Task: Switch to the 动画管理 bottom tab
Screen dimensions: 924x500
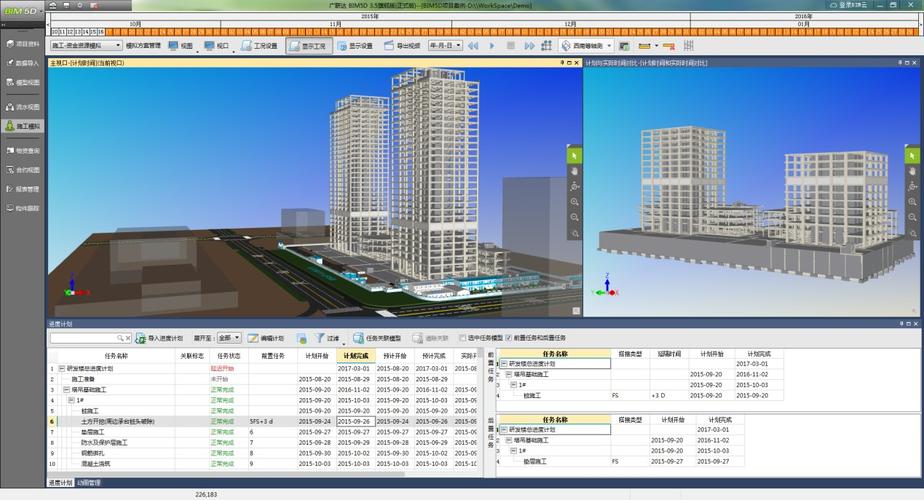Action: point(90,483)
